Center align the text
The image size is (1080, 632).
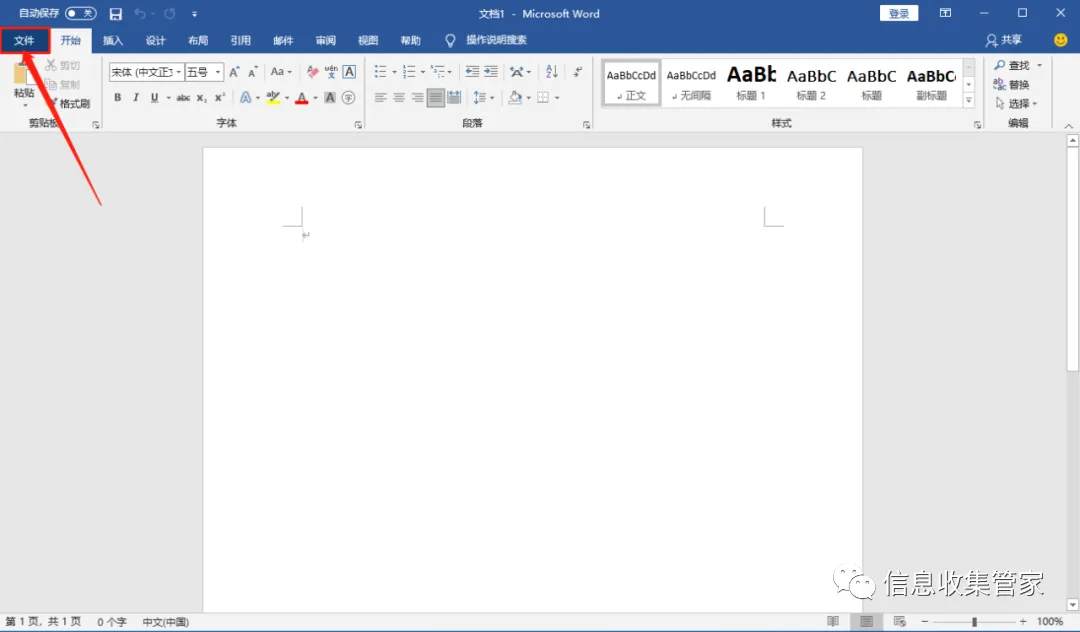(399, 98)
